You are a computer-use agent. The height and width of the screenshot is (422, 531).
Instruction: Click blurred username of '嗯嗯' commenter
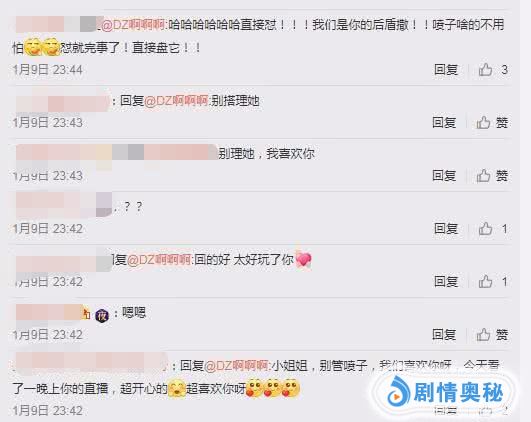click(50, 313)
